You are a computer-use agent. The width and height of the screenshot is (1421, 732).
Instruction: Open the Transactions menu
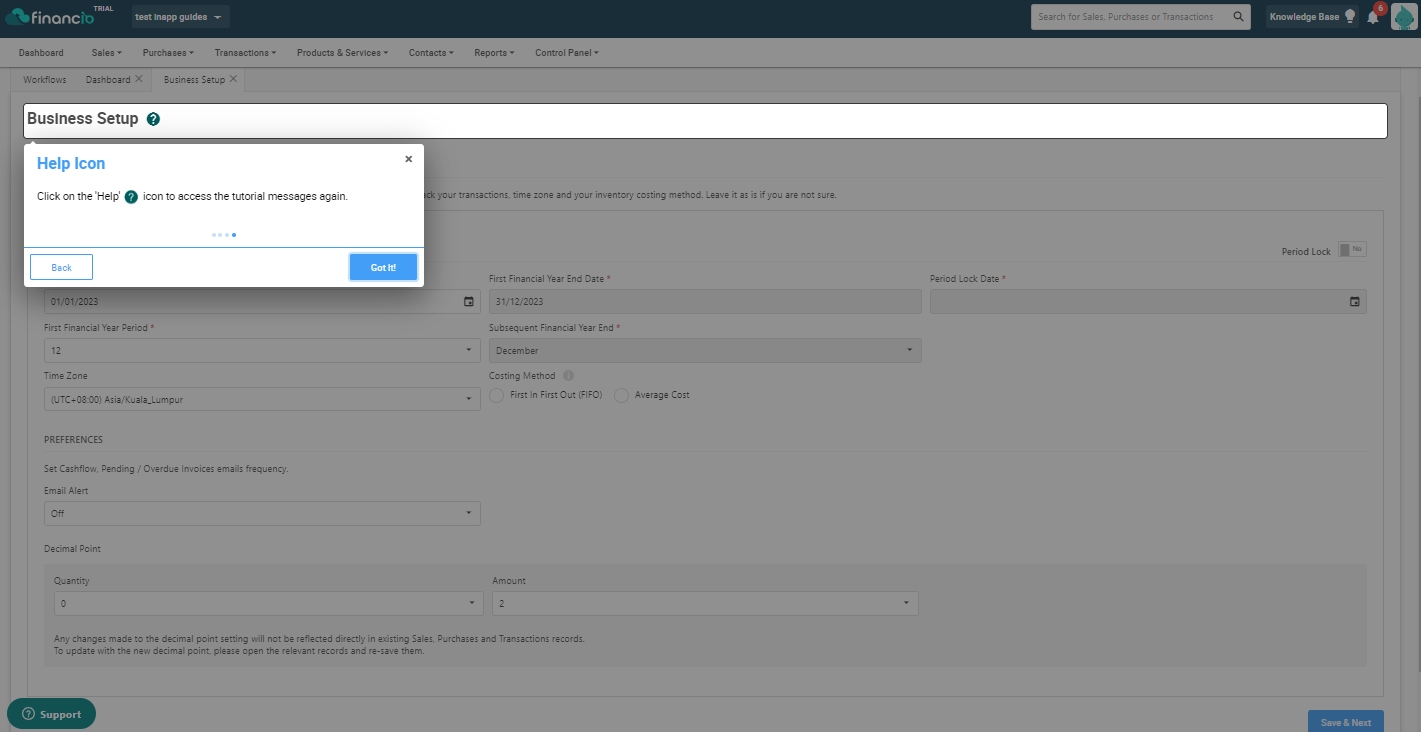pyautogui.click(x=245, y=53)
